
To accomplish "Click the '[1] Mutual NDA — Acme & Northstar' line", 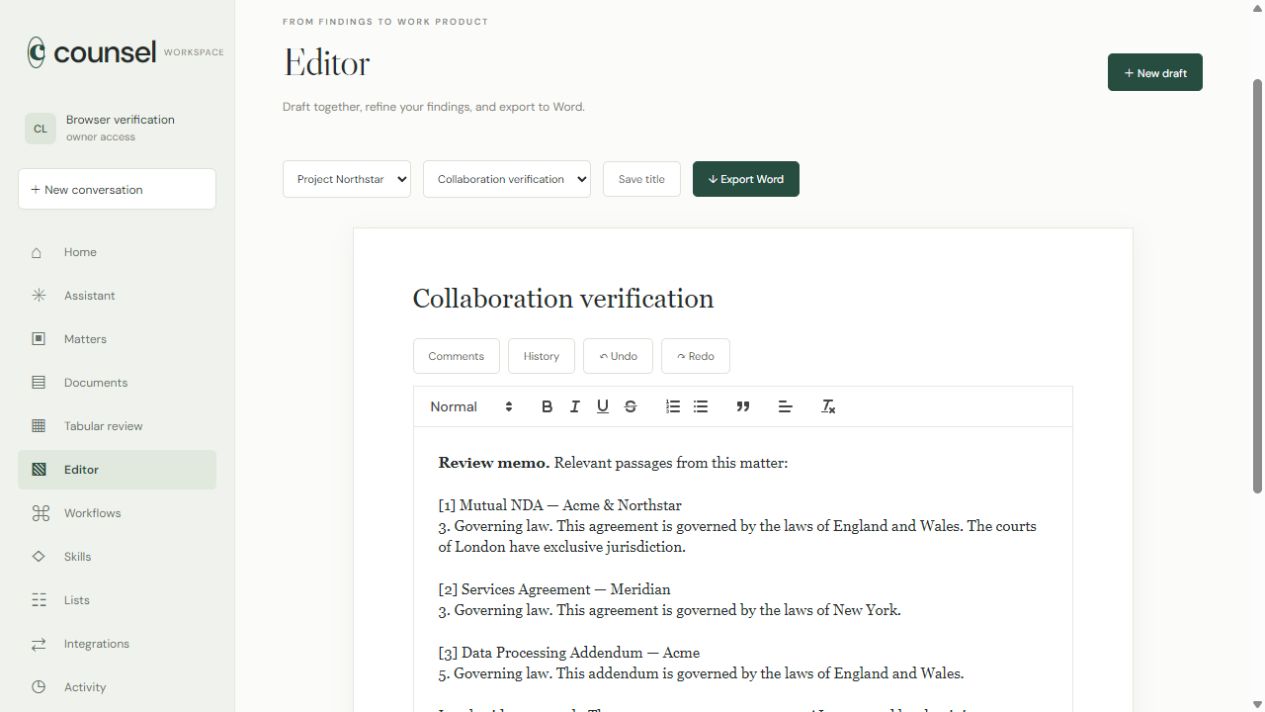I will tap(560, 505).
